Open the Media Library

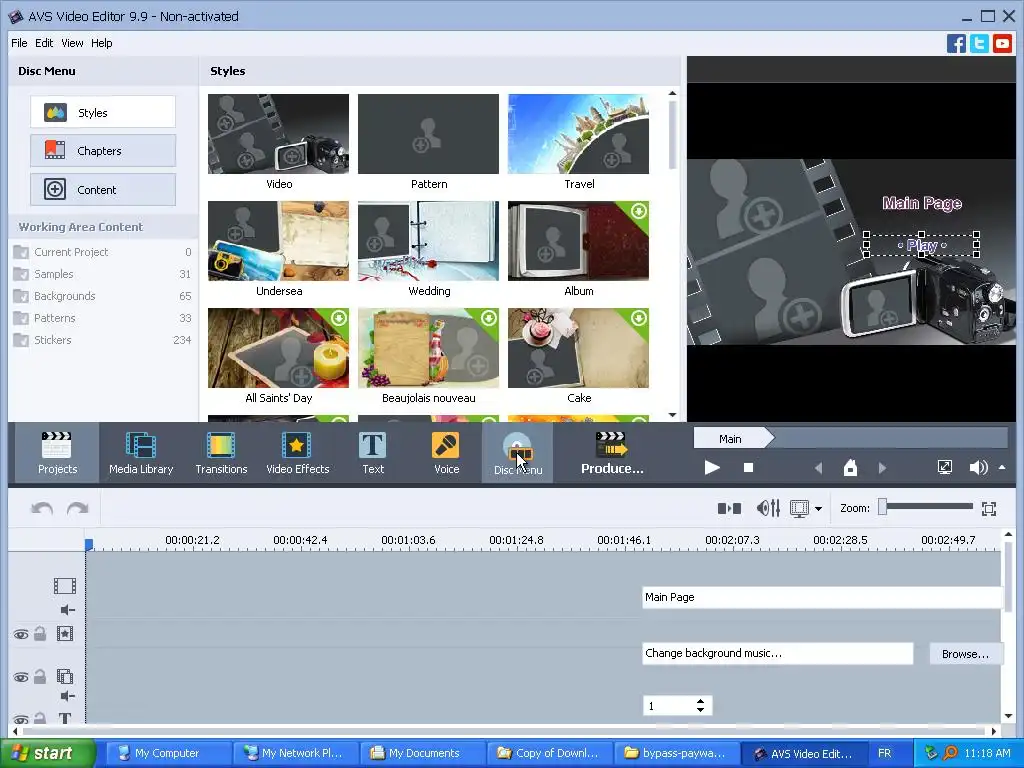click(141, 453)
